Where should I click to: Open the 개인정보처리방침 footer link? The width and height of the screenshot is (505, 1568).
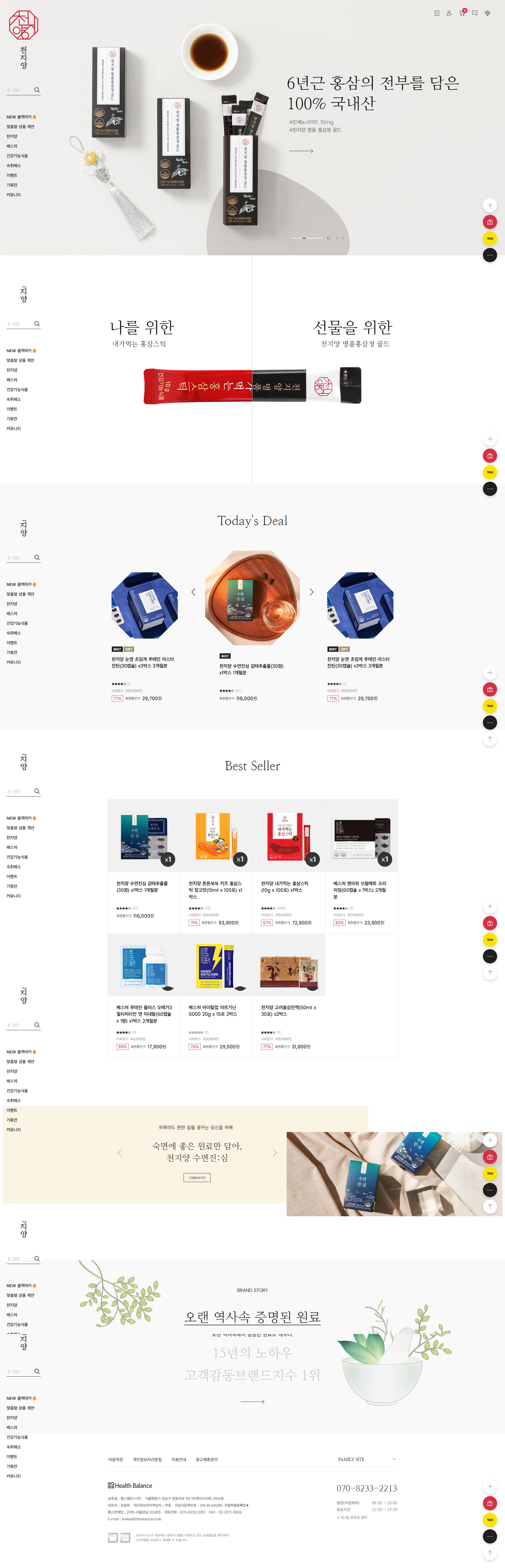(x=147, y=1460)
